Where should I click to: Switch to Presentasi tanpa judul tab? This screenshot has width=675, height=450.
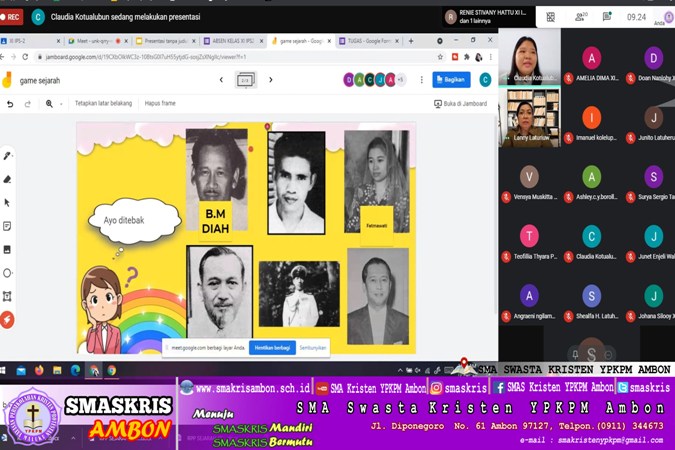tap(165, 41)
